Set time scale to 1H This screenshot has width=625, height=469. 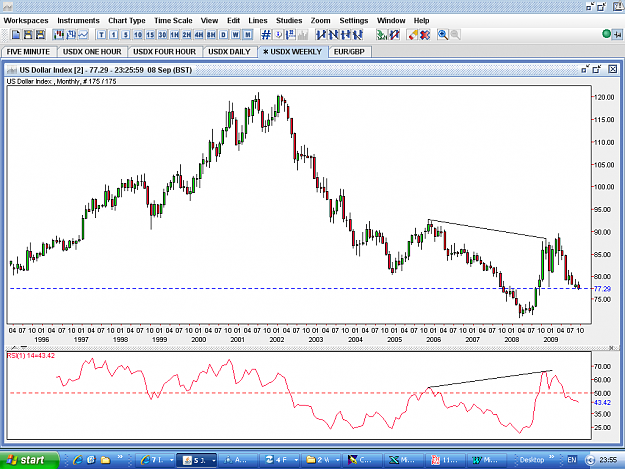175,35
